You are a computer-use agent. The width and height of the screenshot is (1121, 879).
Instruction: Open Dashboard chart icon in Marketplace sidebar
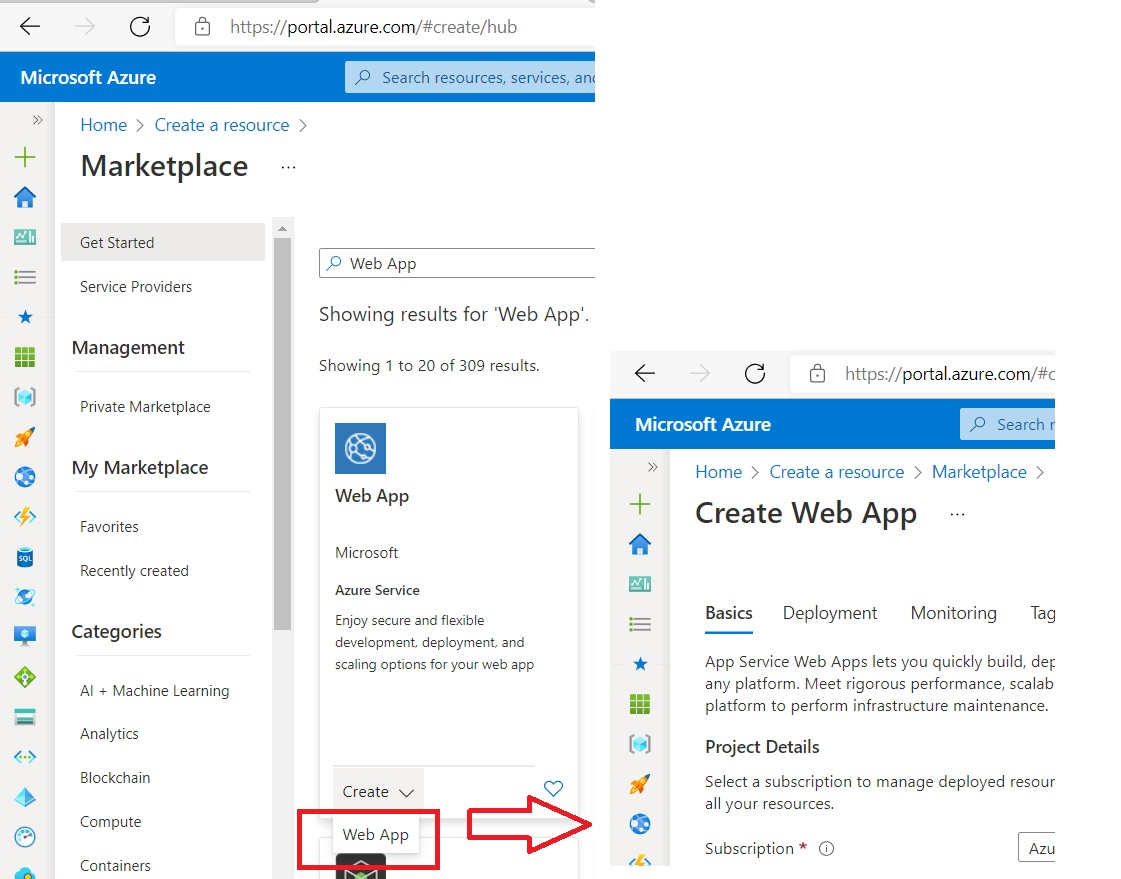25,237
